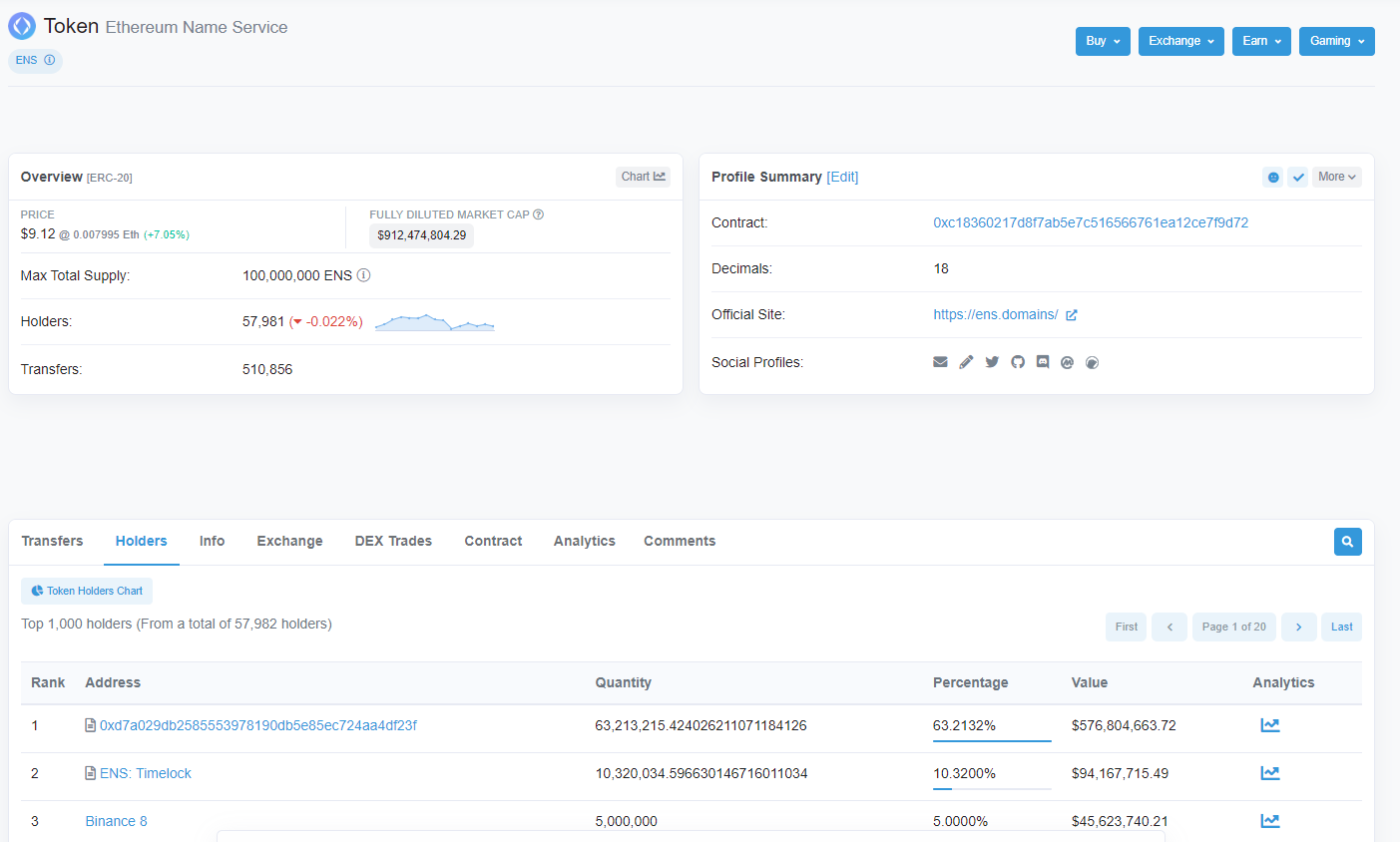1400x842 pixels.
Task: Click the 63,213,215.424026211071184126 quantity cell
Action: (701, 725)
